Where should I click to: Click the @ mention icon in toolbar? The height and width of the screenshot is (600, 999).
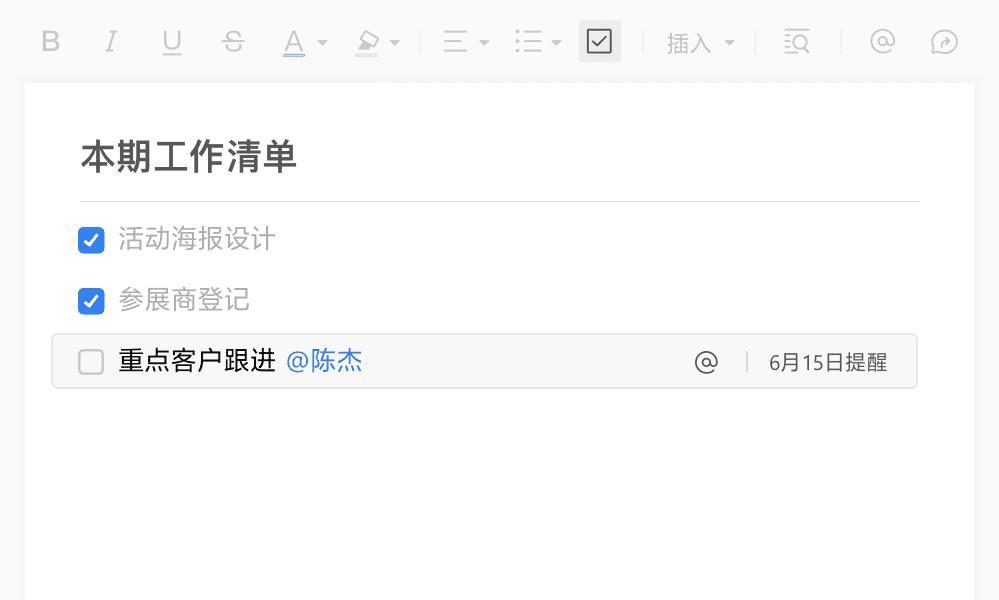(x=882, y=41)
